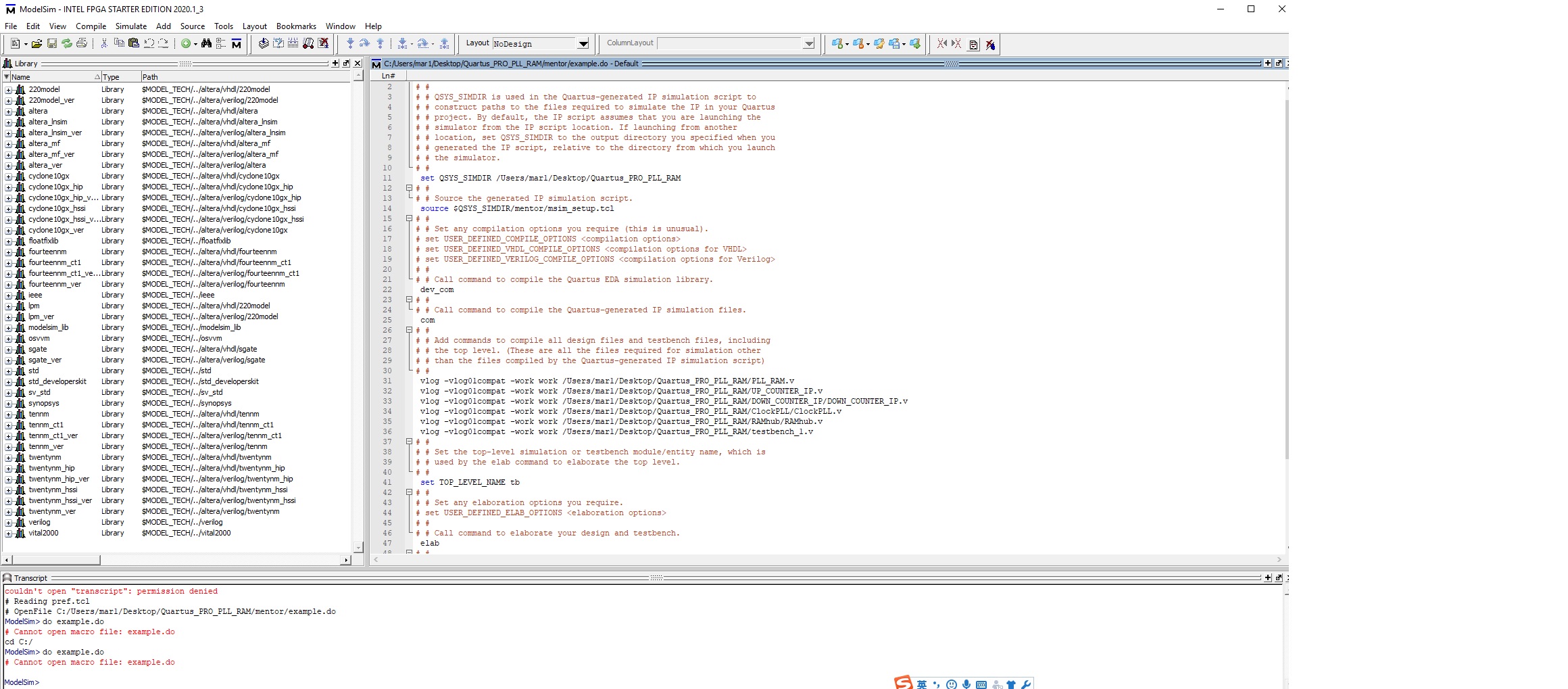Click the red X left-arrow icon
Screen dimensions: 1568x689
click(x=942, y=44)
